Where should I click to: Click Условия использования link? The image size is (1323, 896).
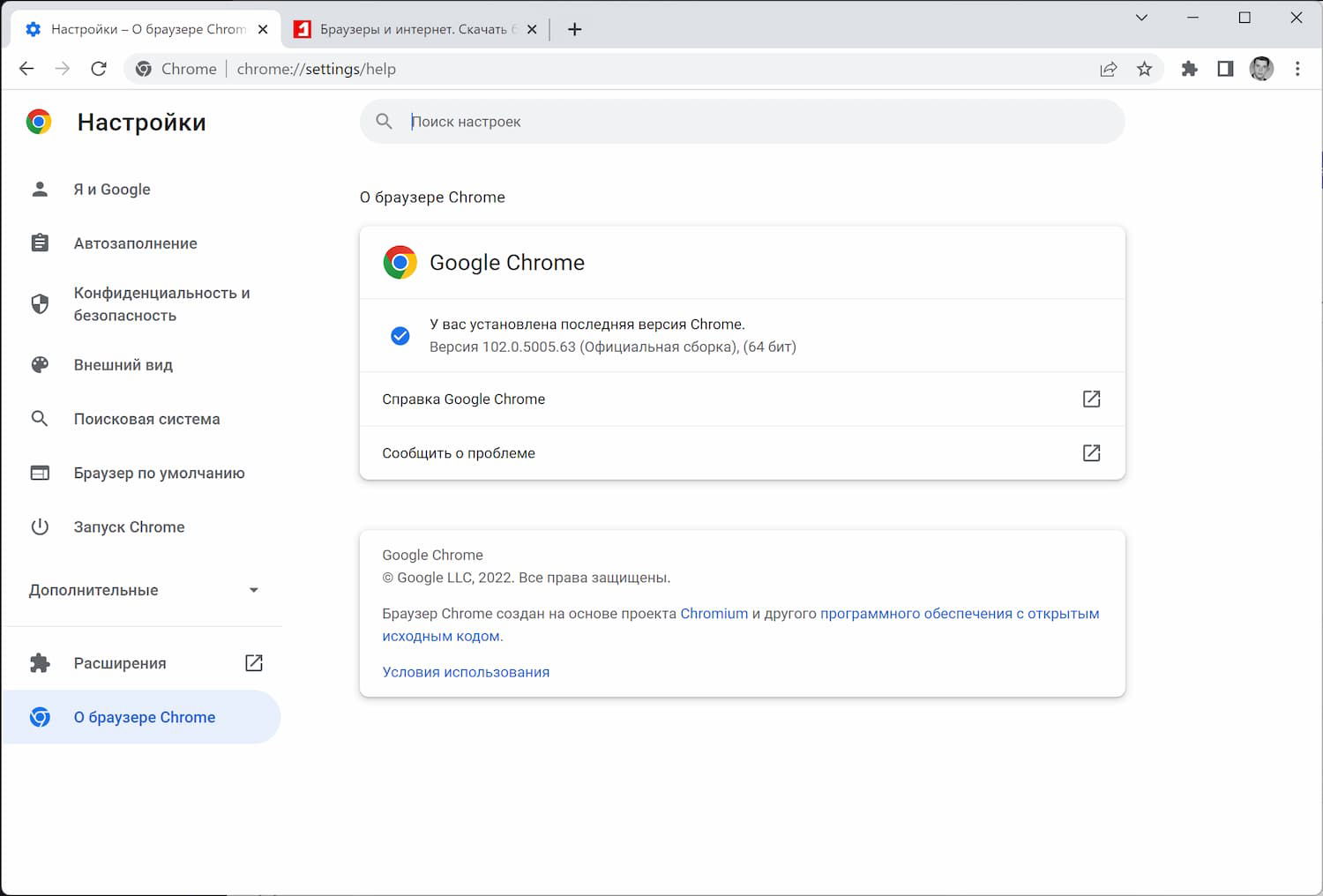[x=466, y=672]
